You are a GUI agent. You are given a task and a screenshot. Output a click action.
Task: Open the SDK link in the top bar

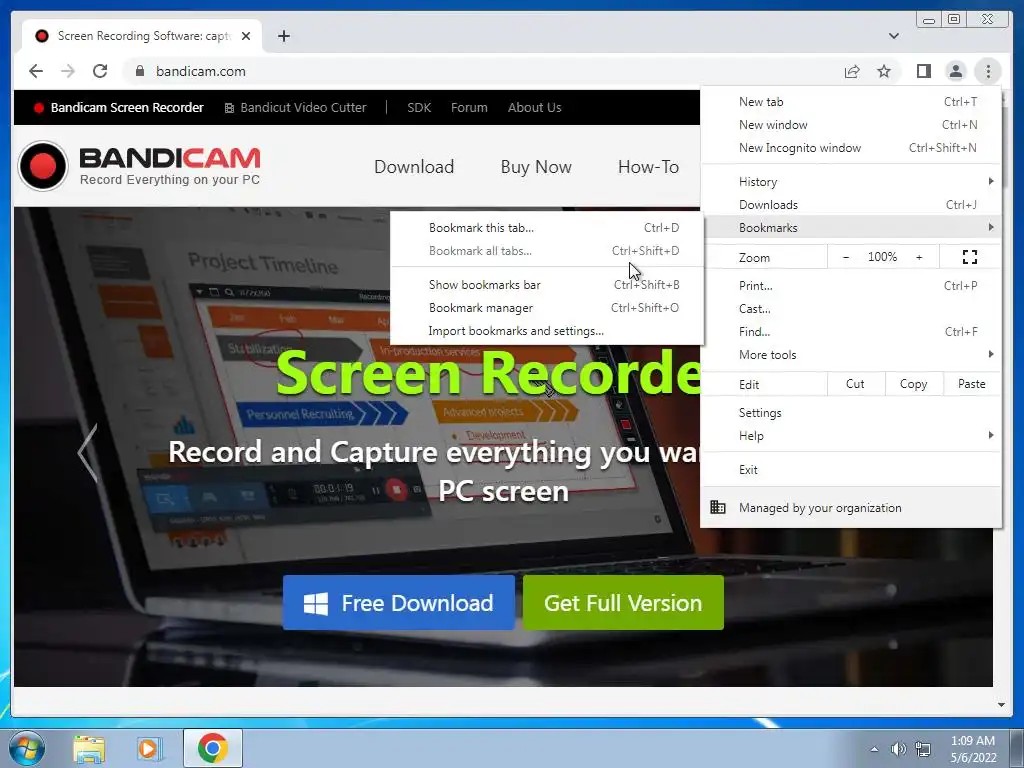[419, 108]
